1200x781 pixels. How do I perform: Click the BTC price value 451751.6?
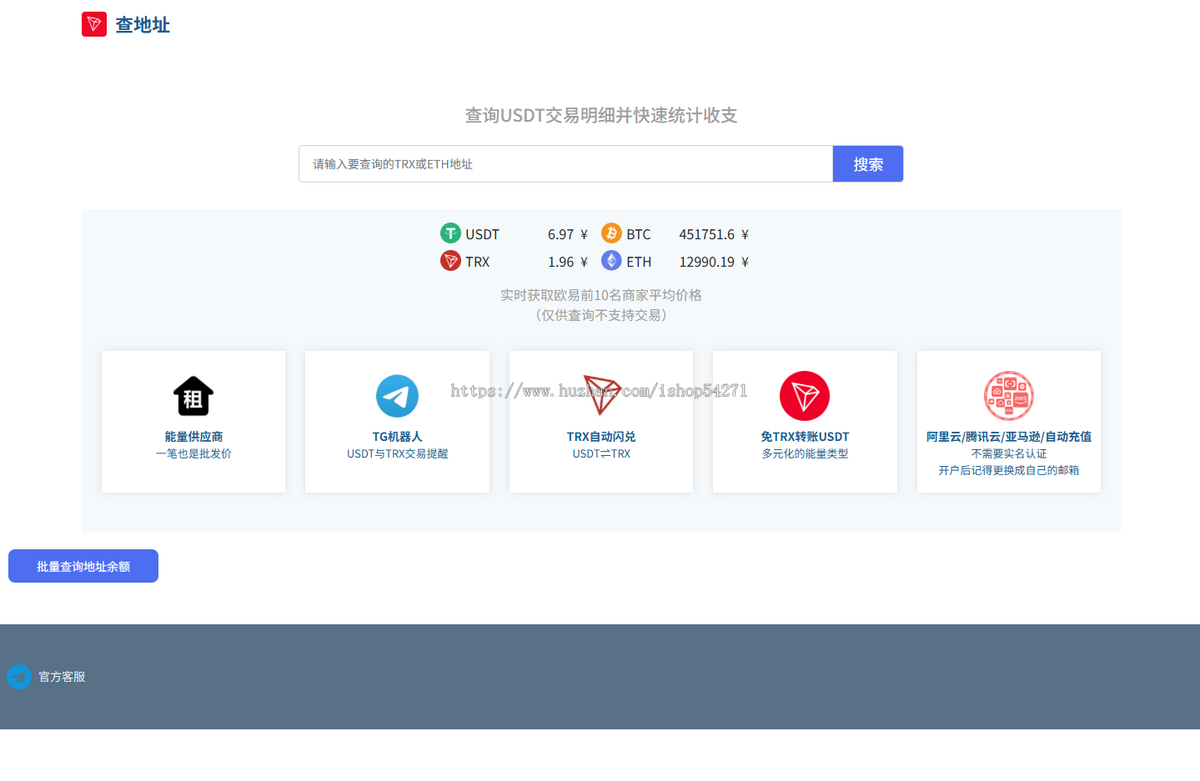pyautogui.click(x=707, y=234)
